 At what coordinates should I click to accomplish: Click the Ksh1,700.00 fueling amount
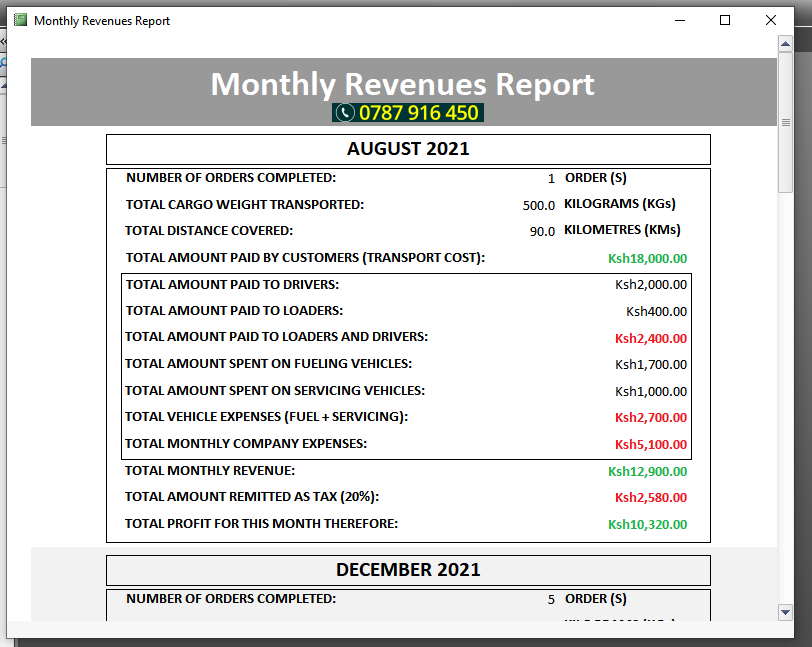651,365
